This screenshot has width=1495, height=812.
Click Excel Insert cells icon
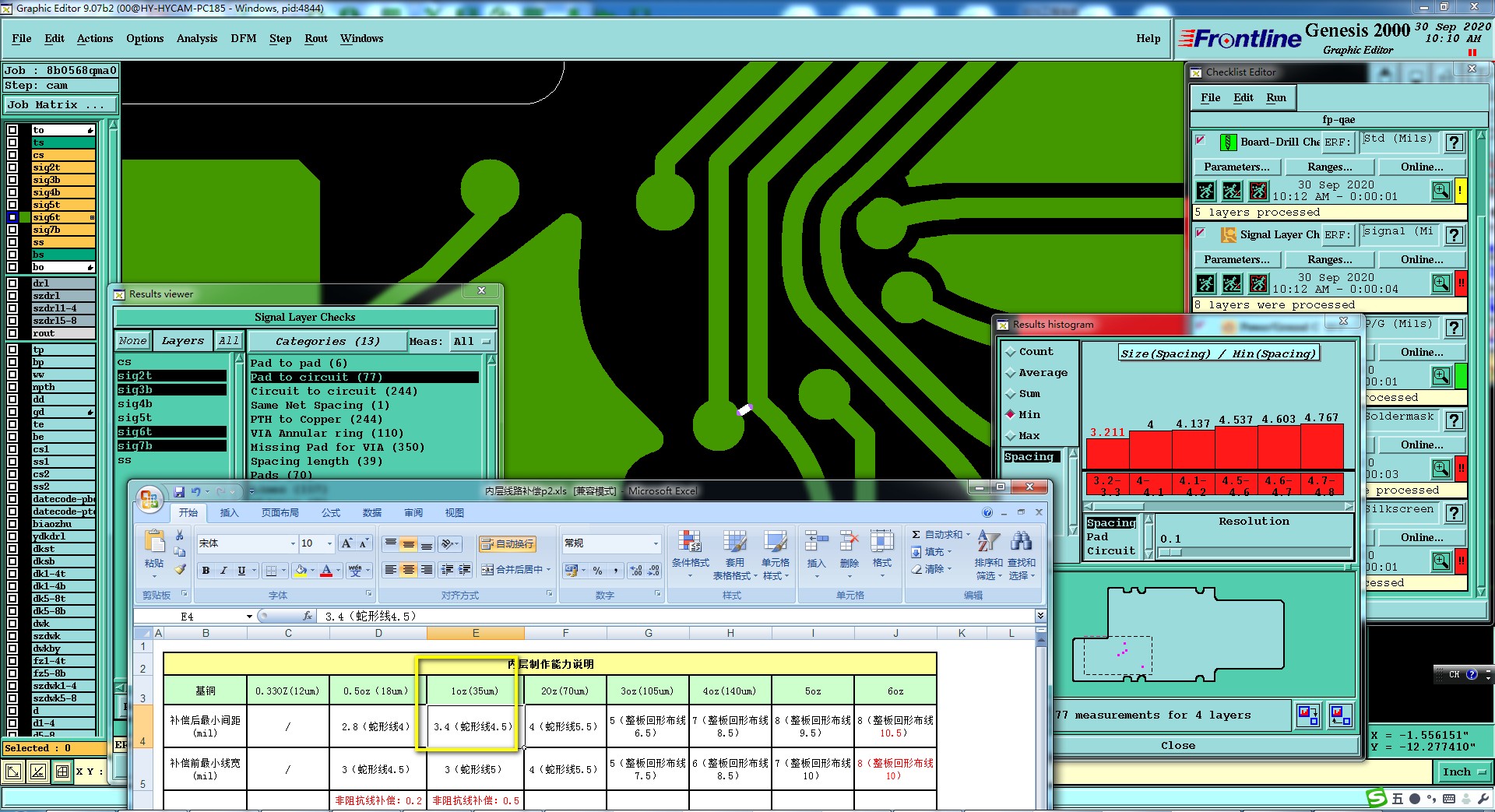pyautogui.click(x=816, y=543)
